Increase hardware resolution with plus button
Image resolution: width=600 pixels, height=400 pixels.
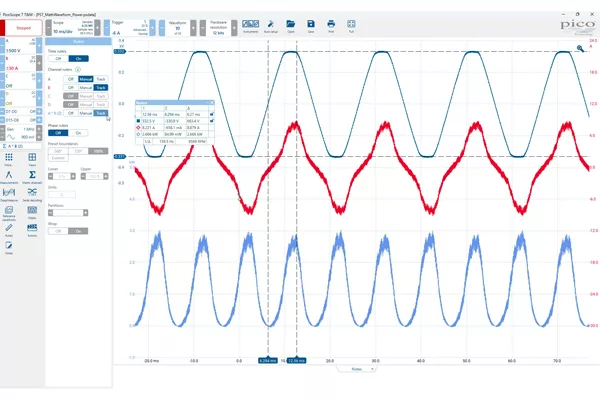234,28
